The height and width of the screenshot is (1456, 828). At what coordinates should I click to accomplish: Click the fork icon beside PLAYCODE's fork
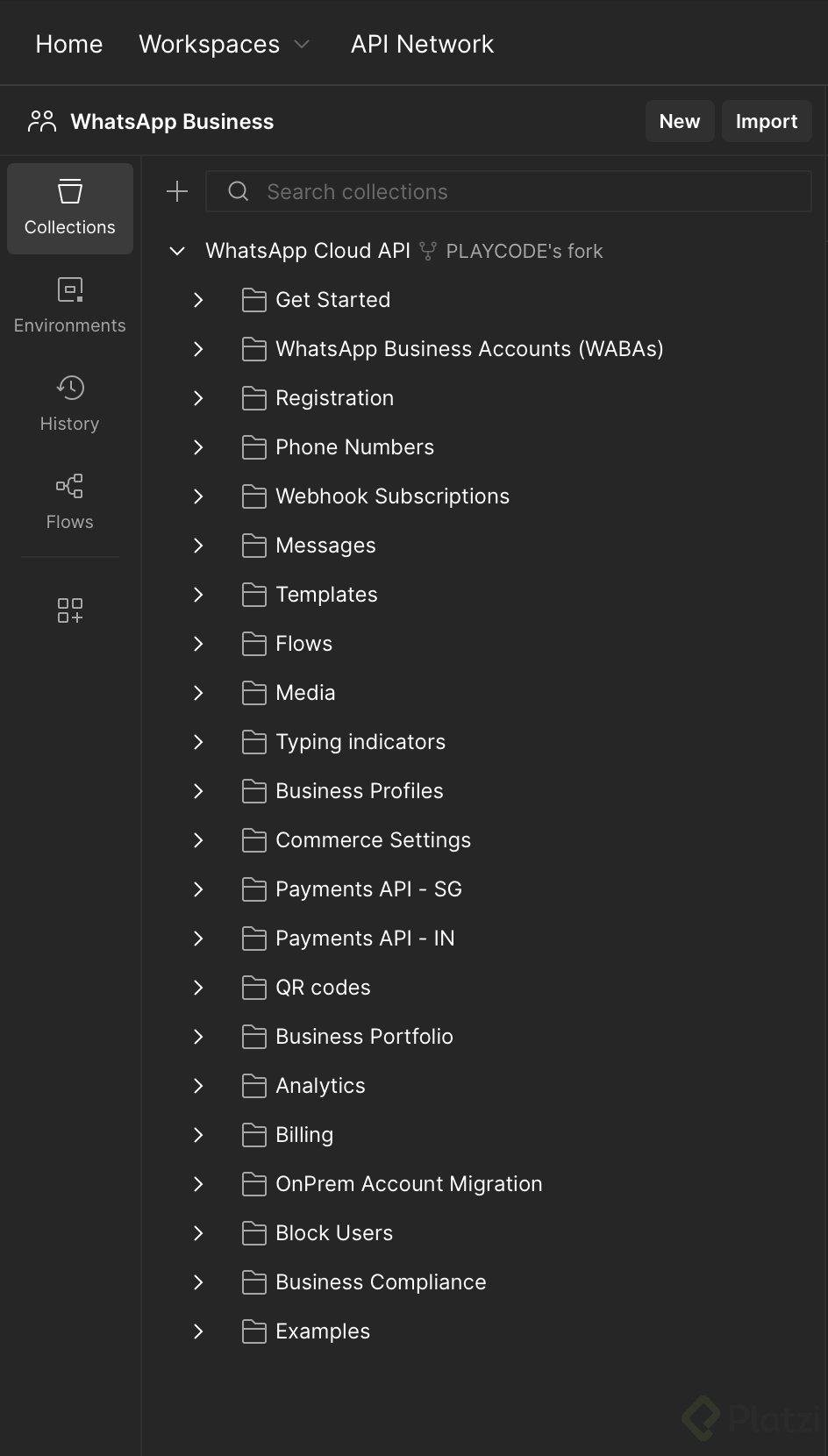pyautogui.click(x=428, y=251)
